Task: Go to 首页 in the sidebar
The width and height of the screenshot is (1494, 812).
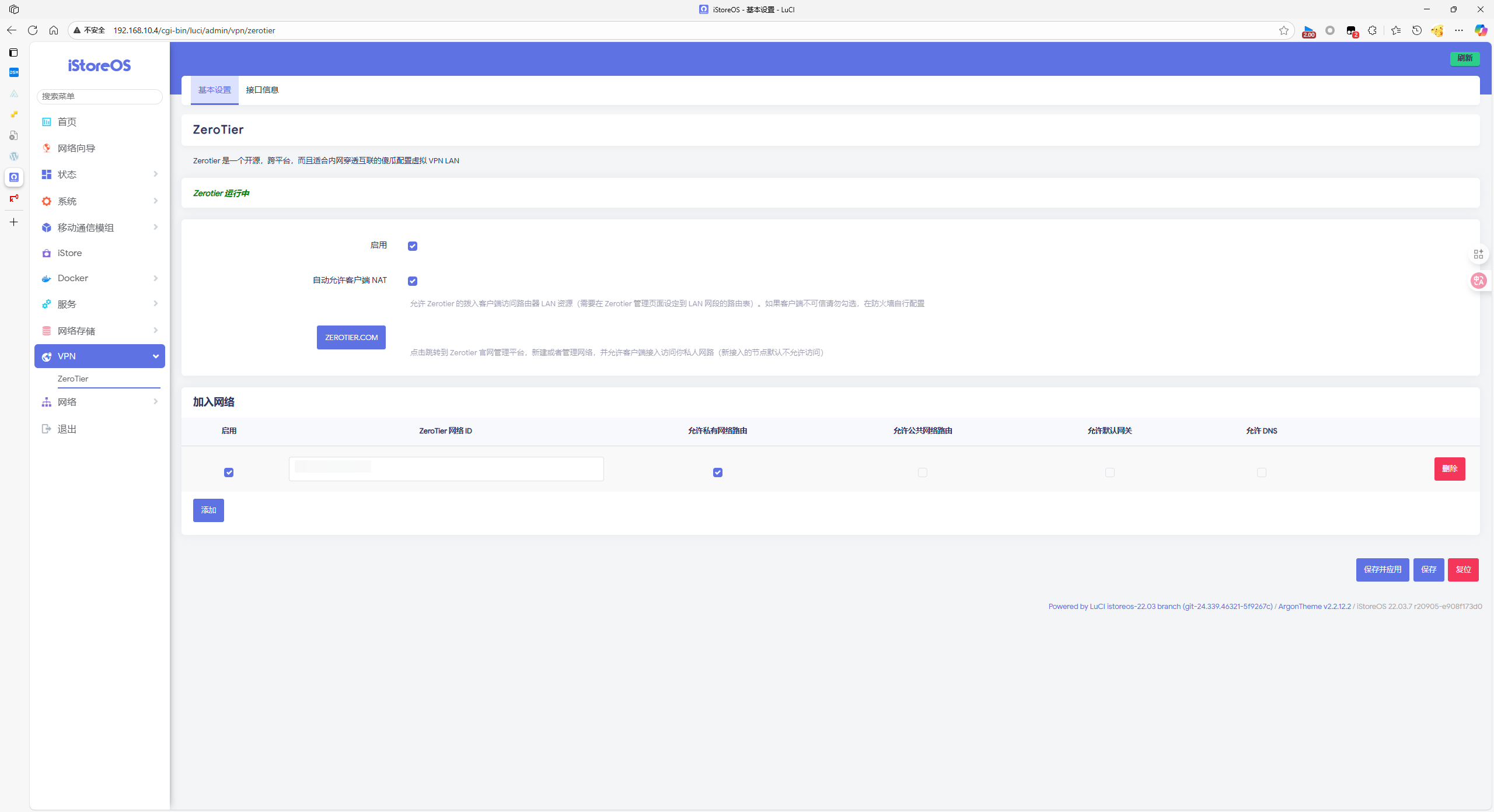Action: (100, 122)
